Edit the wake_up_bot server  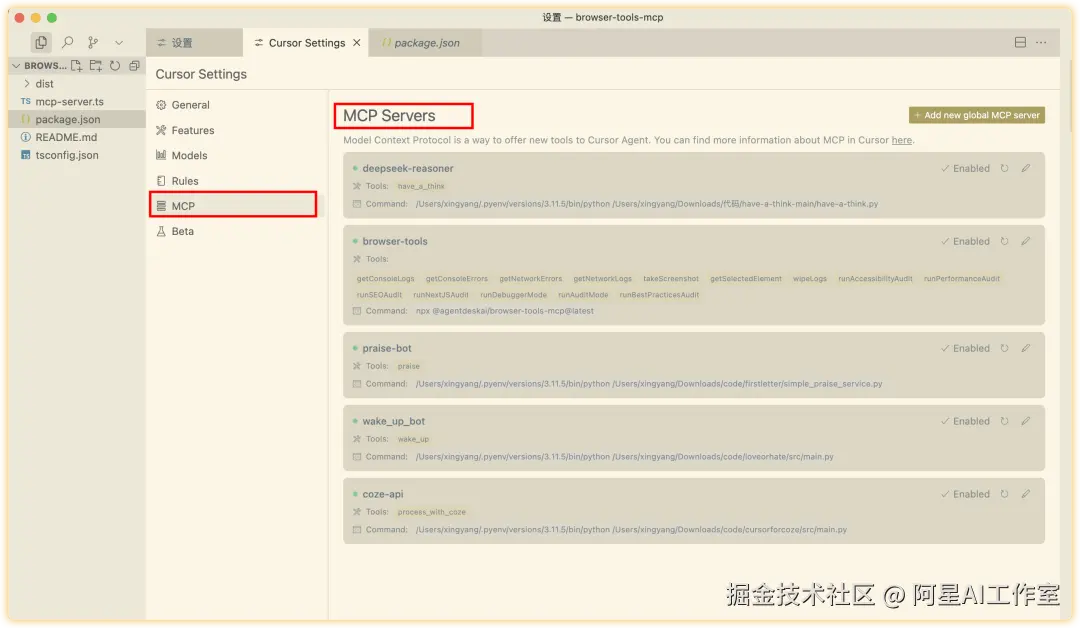pos(1026,421)
